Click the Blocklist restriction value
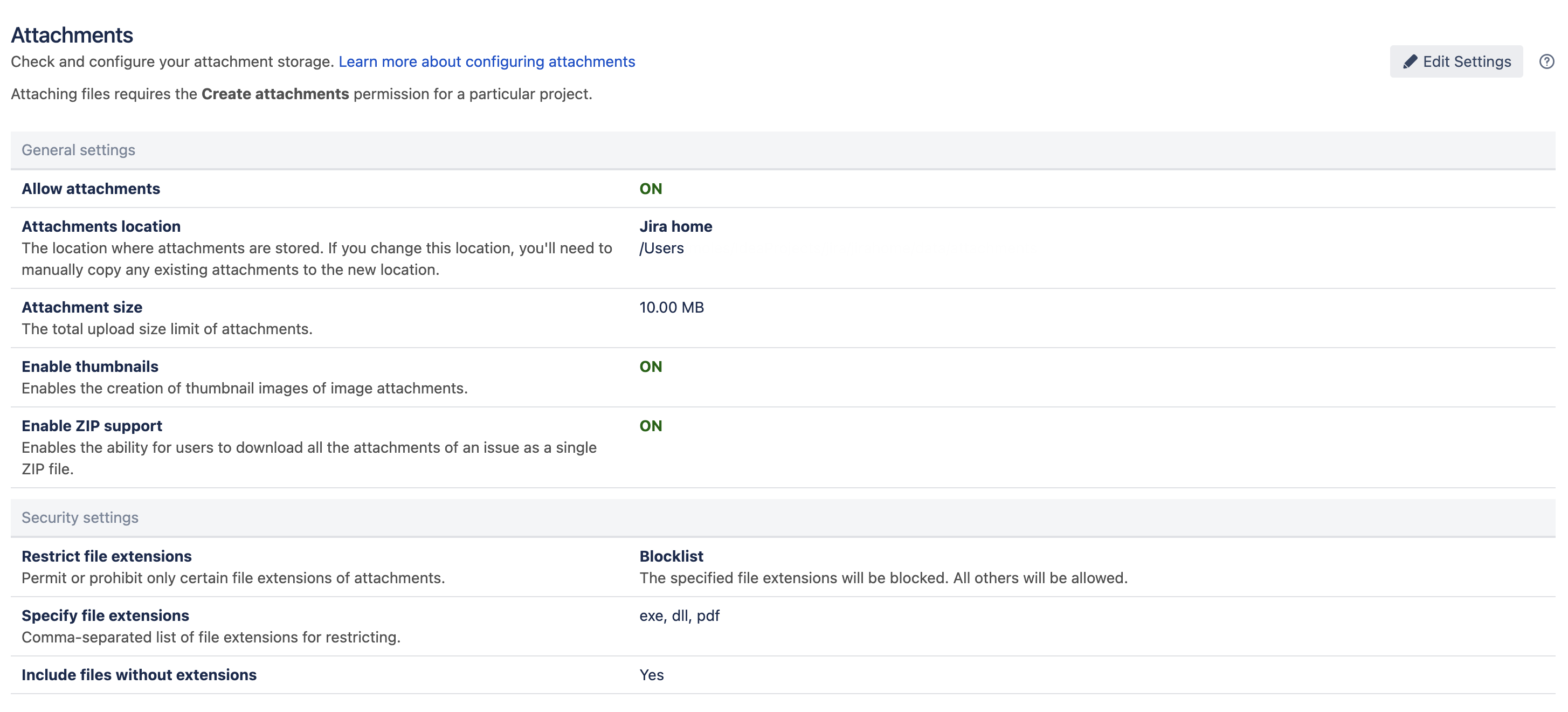 coord(671,556)
